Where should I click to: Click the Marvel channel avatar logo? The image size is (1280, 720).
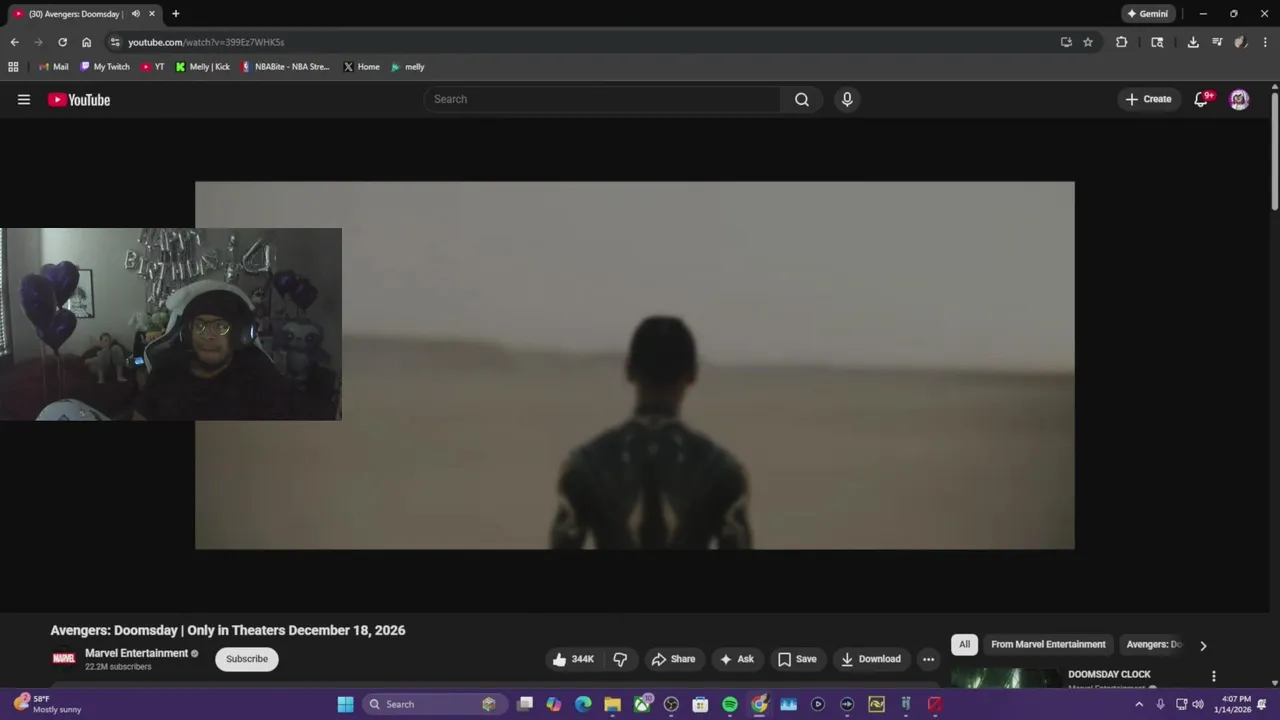tap(64, 659)
